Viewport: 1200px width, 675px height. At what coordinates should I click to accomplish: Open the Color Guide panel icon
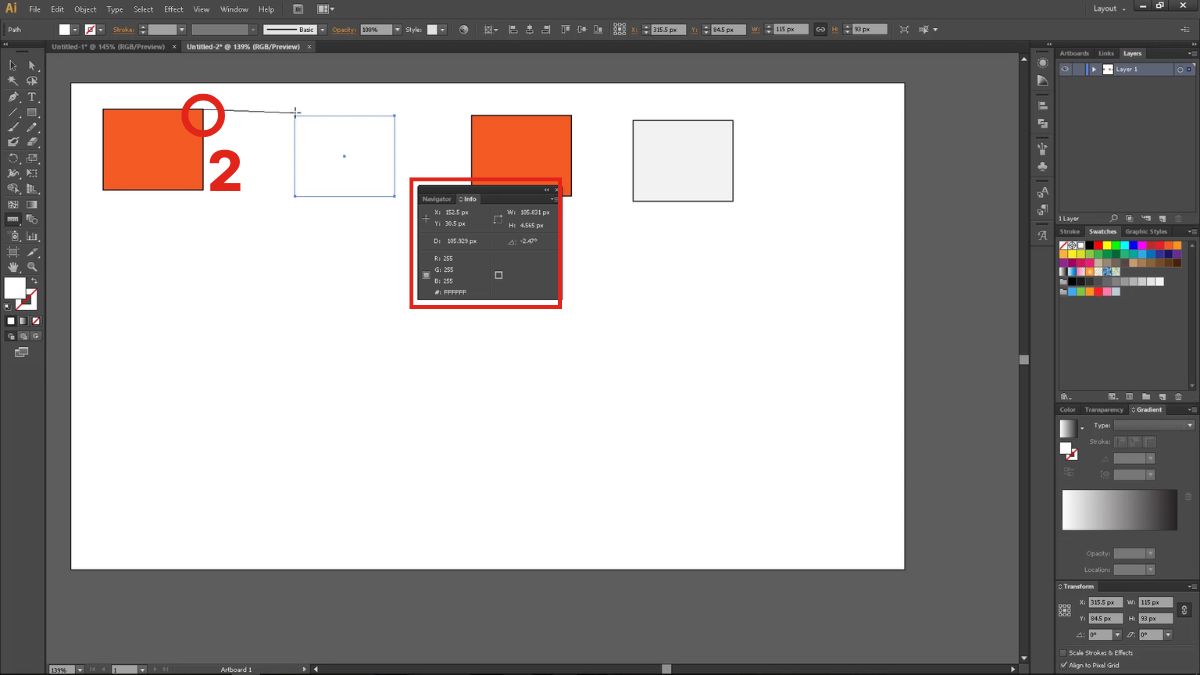click(1043, 83)
